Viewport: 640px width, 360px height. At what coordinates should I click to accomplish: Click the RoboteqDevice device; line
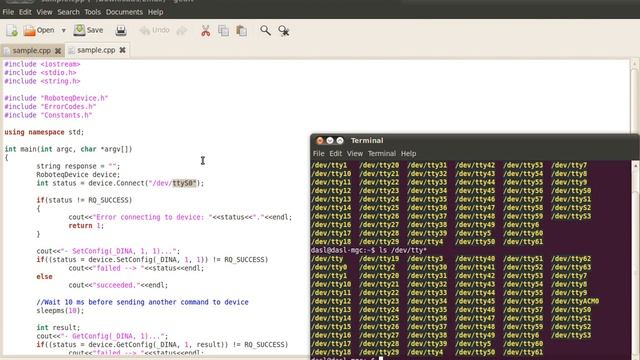pyautogui.click(x=78, y=174)
